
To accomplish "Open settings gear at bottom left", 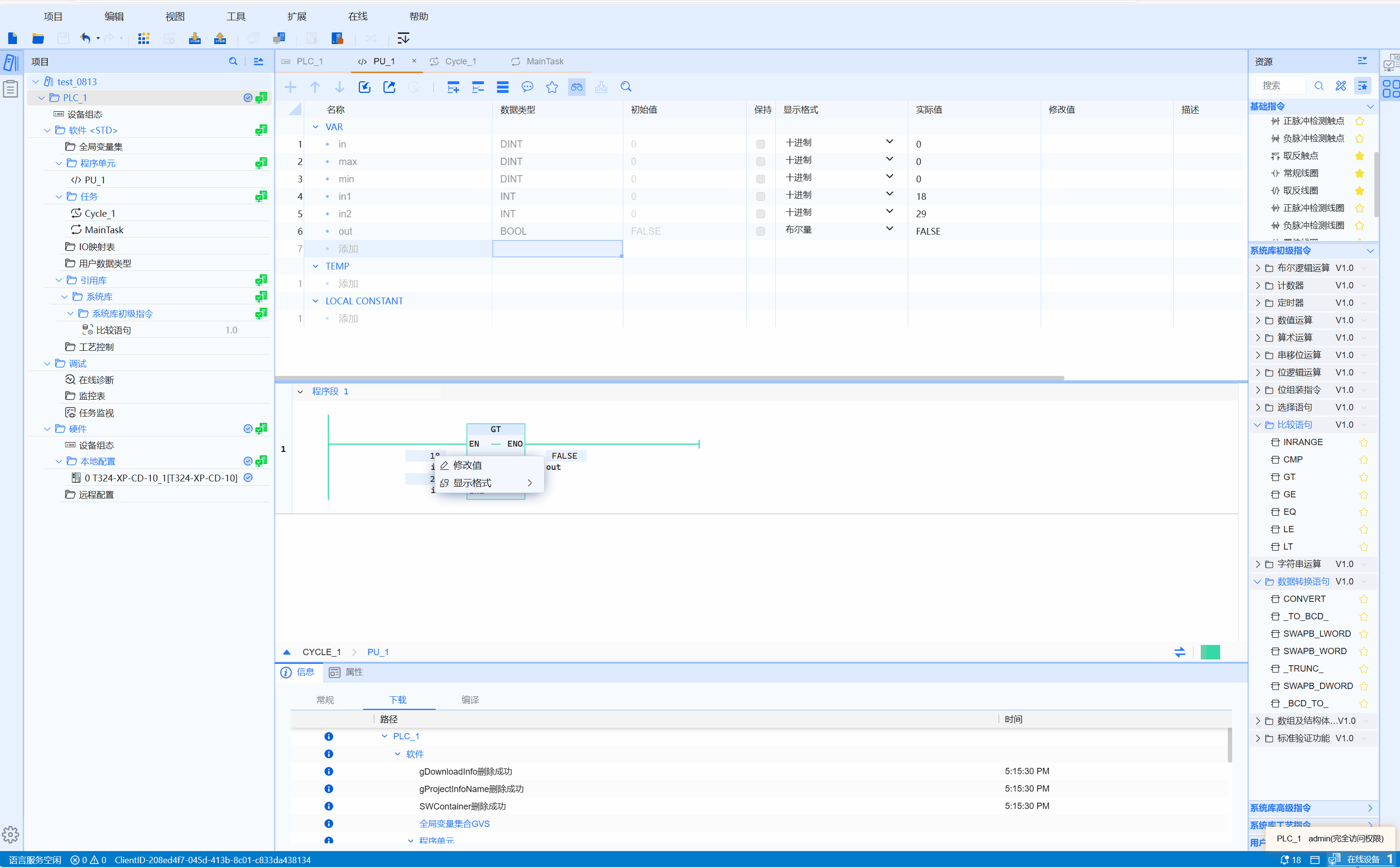I will [10, 834].
